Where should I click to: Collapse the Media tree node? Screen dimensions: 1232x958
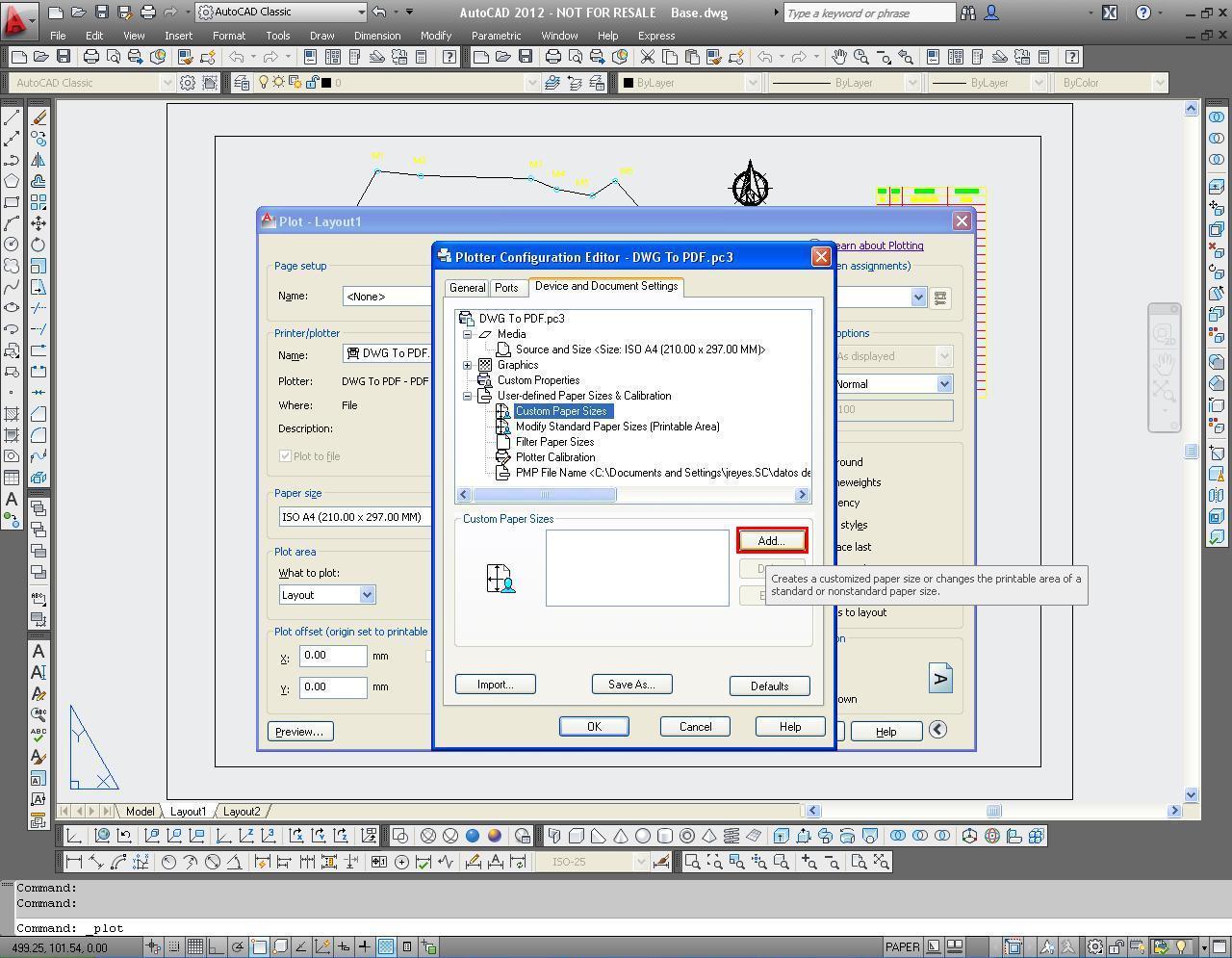pyautogui.click(x=468, y=334)
